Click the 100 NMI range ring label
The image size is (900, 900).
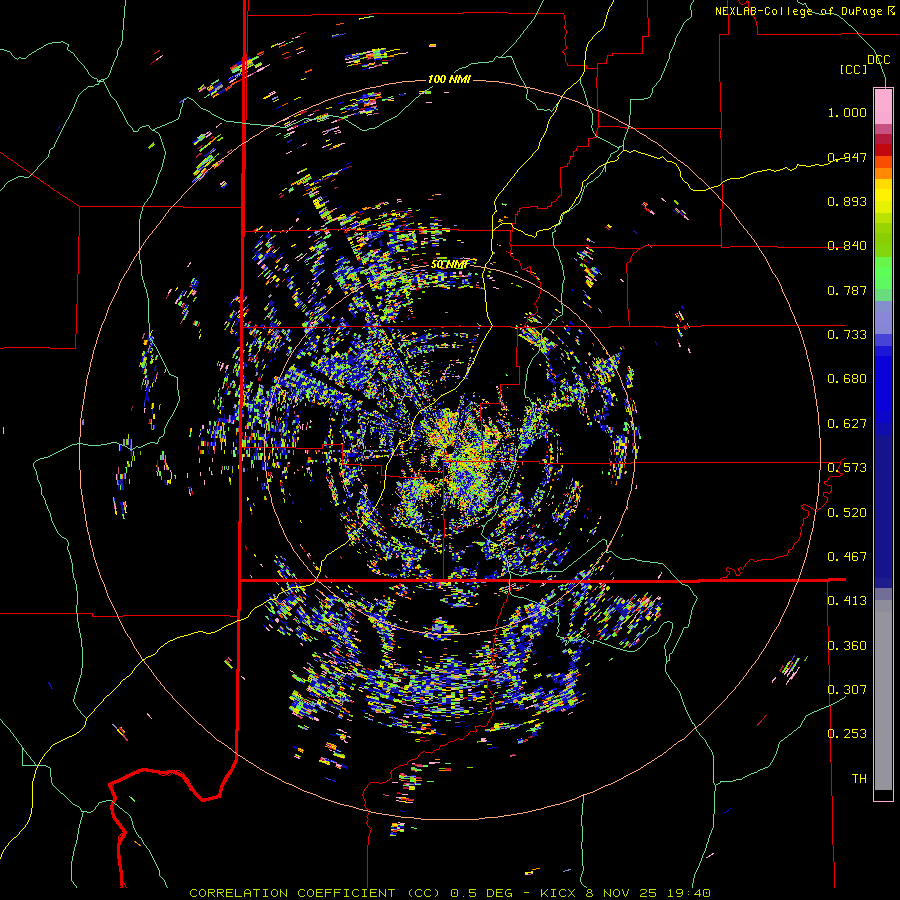point(449,79)
